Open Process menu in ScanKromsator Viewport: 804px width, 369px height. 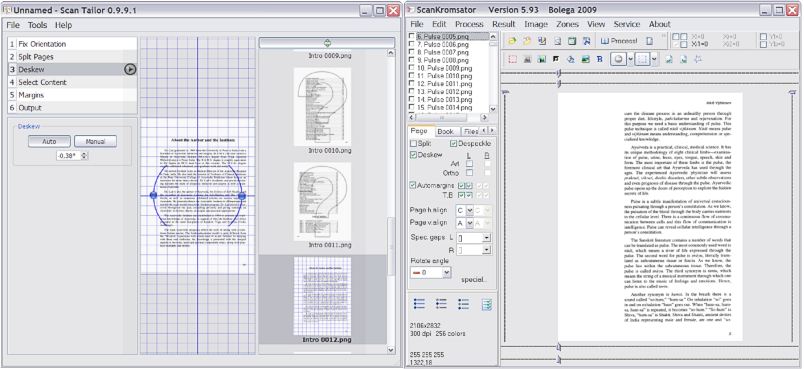[x=469, y=24]
